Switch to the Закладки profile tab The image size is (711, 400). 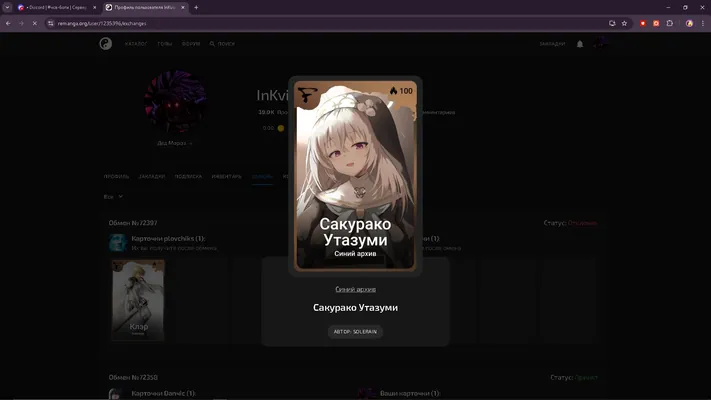(x=152, y=176)
